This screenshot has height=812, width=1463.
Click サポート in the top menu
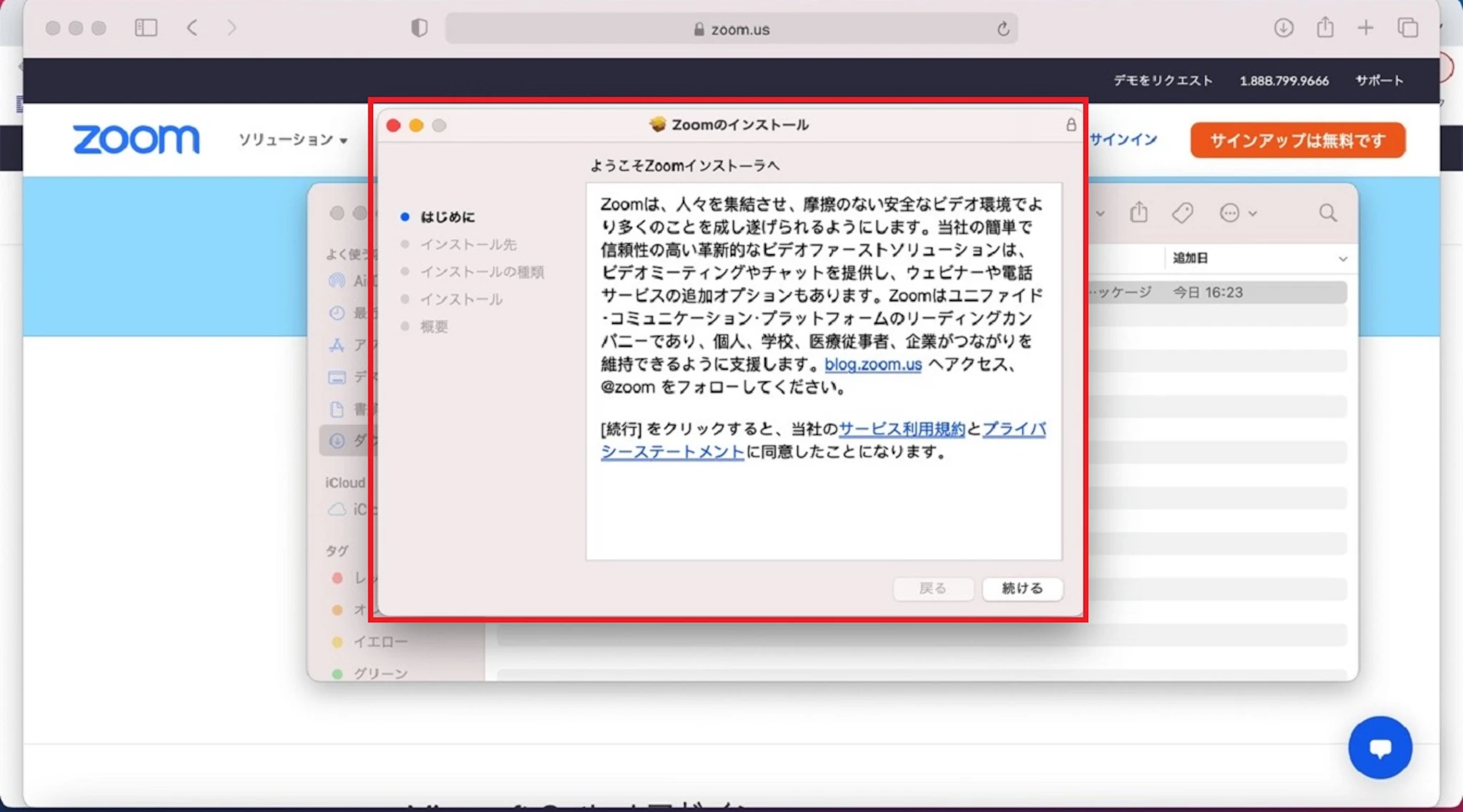click(x=1379, y=81)
